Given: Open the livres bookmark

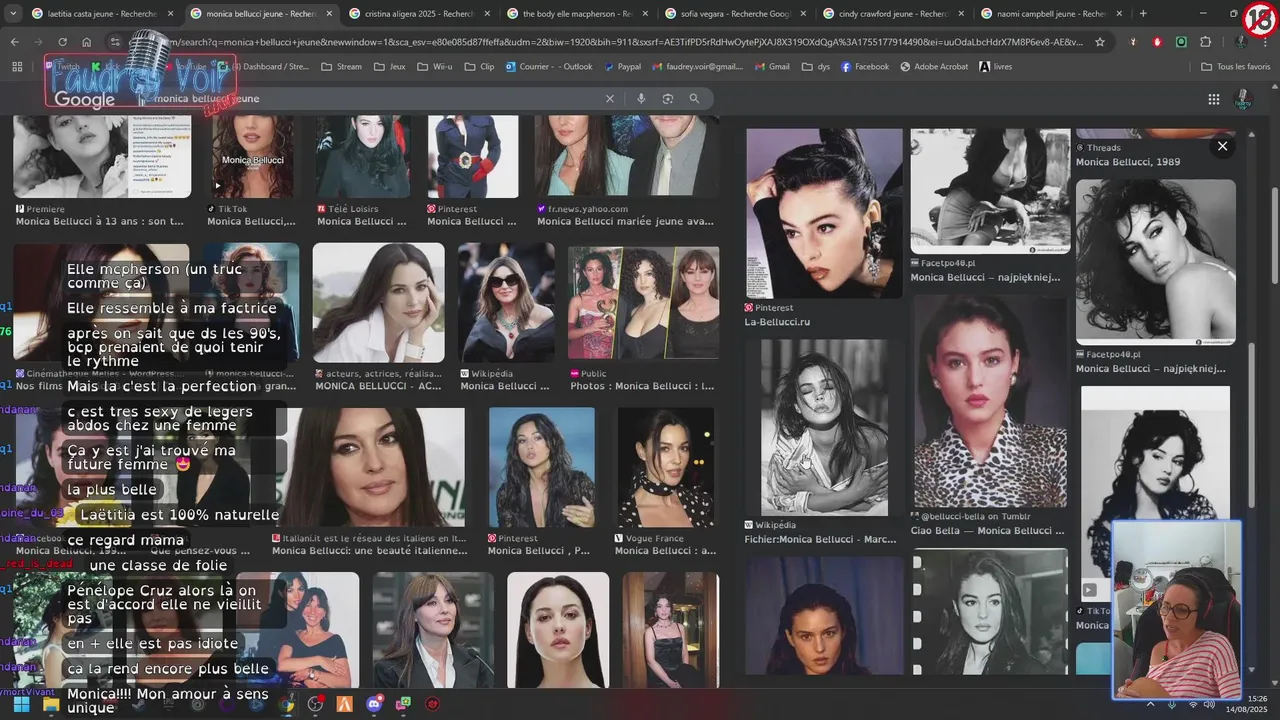Looking at the screenshot, I should tap(995, 67).
